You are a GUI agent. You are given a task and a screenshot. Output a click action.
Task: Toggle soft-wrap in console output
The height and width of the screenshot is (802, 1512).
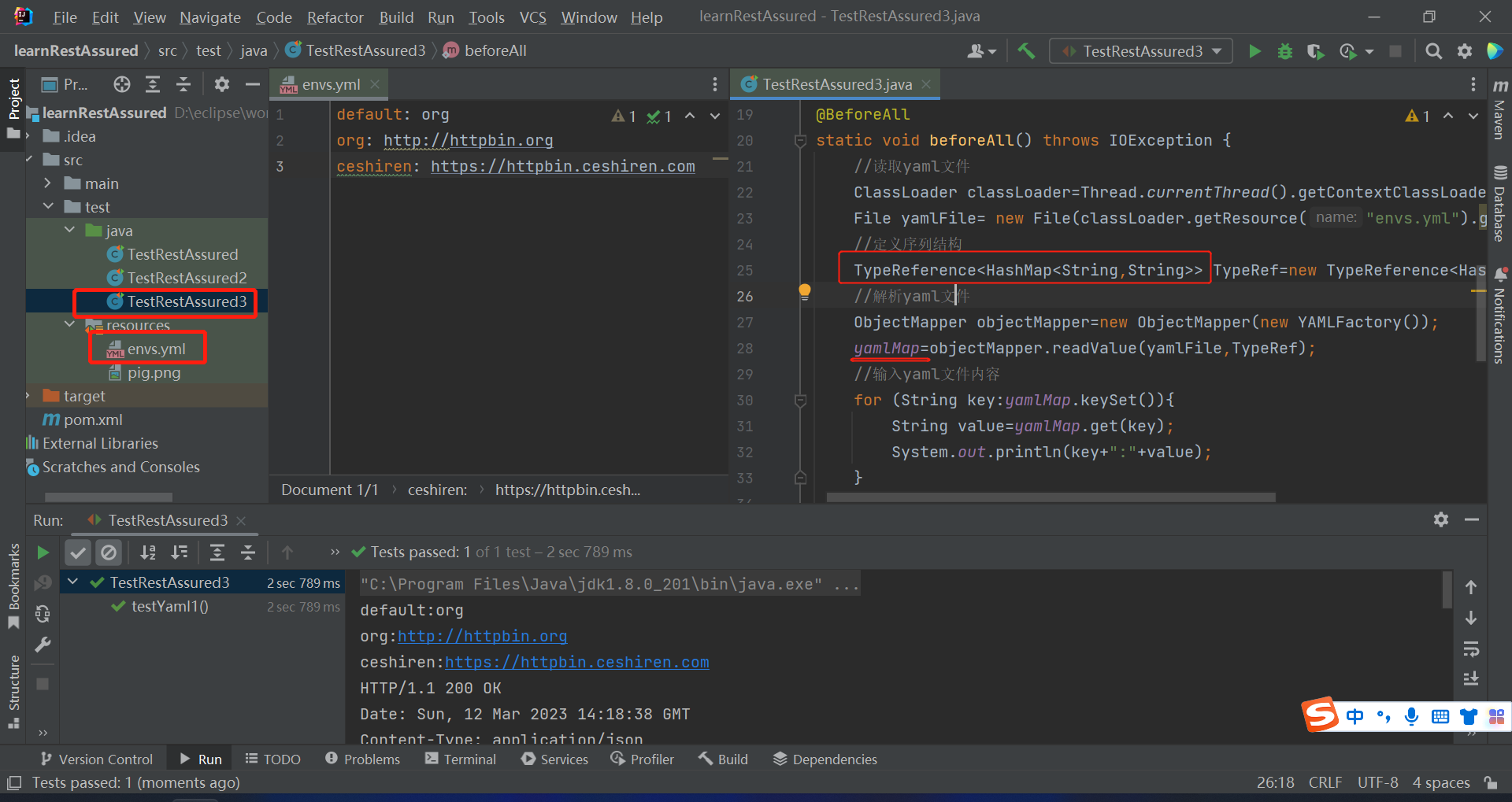point(1471,649)
